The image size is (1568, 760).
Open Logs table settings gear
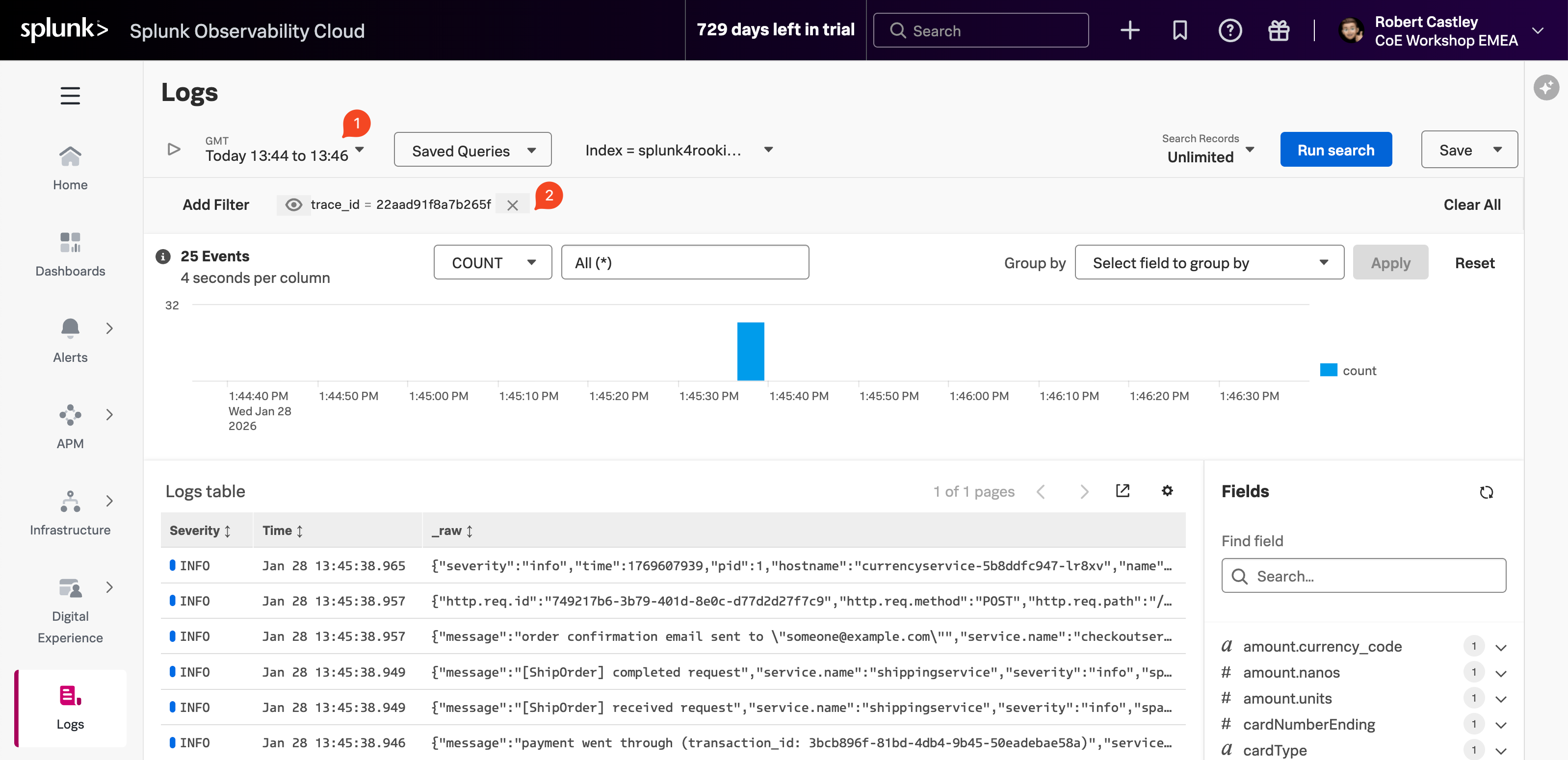[x=1167, y=490]
